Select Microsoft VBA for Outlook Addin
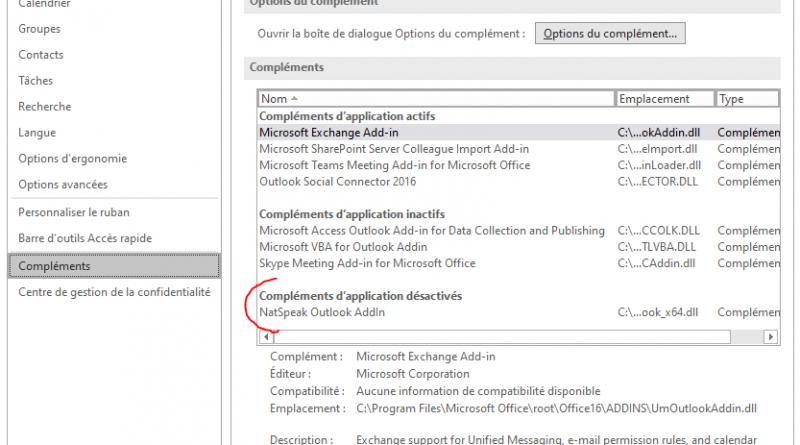 pos(519,247)
